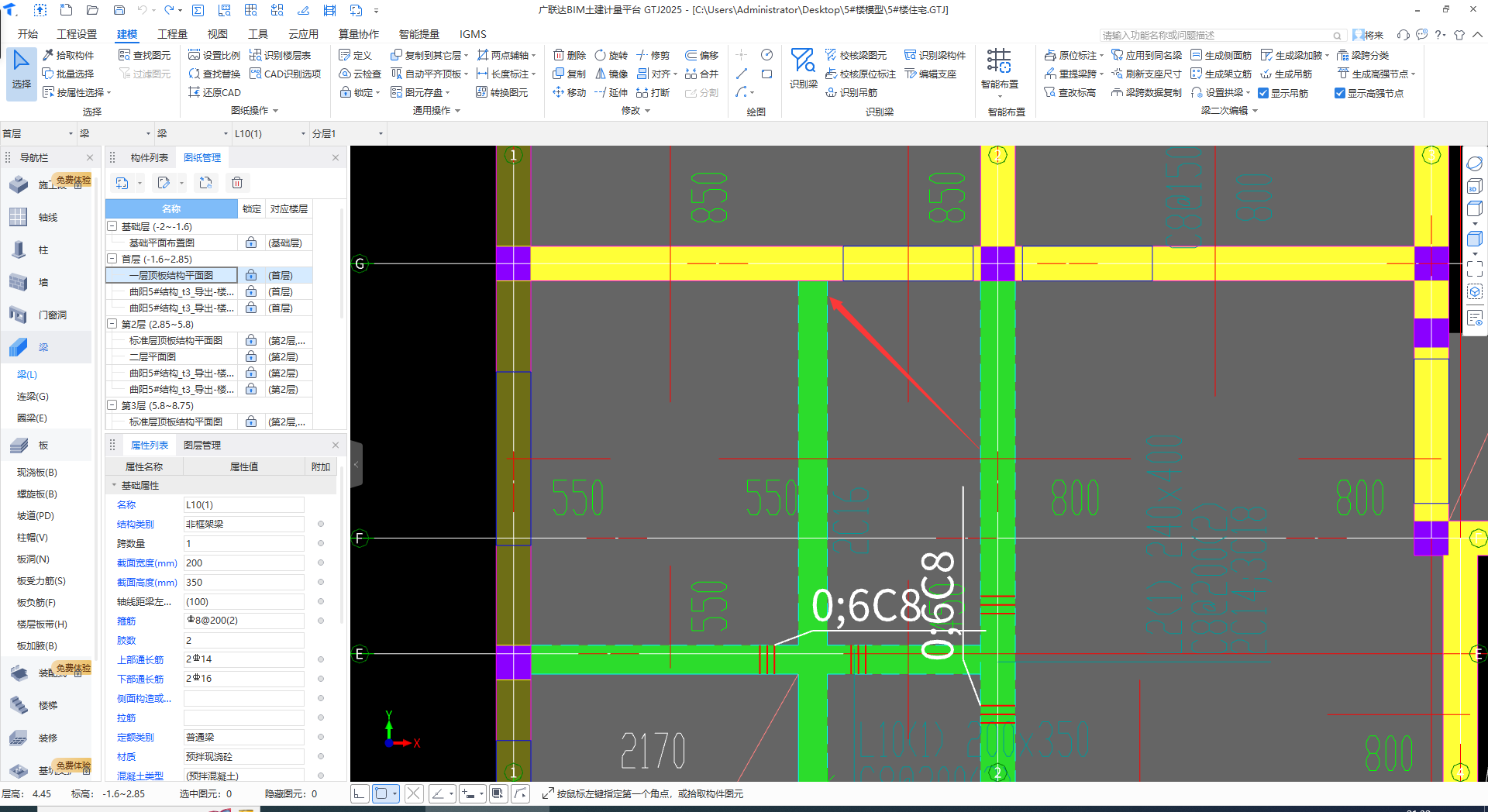This screenshot has width=1488, height=812.
Task: Click 识别吊筋 recognize hanger bars
Action: [x=852, y=92]
